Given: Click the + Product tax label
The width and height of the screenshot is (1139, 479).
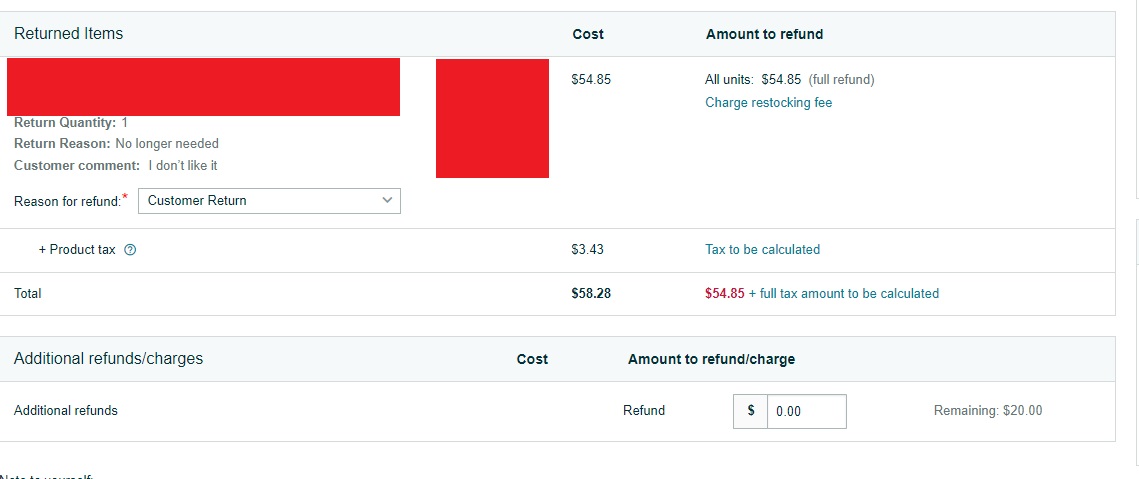Looking at the screenshot, I should coord(77,249).
